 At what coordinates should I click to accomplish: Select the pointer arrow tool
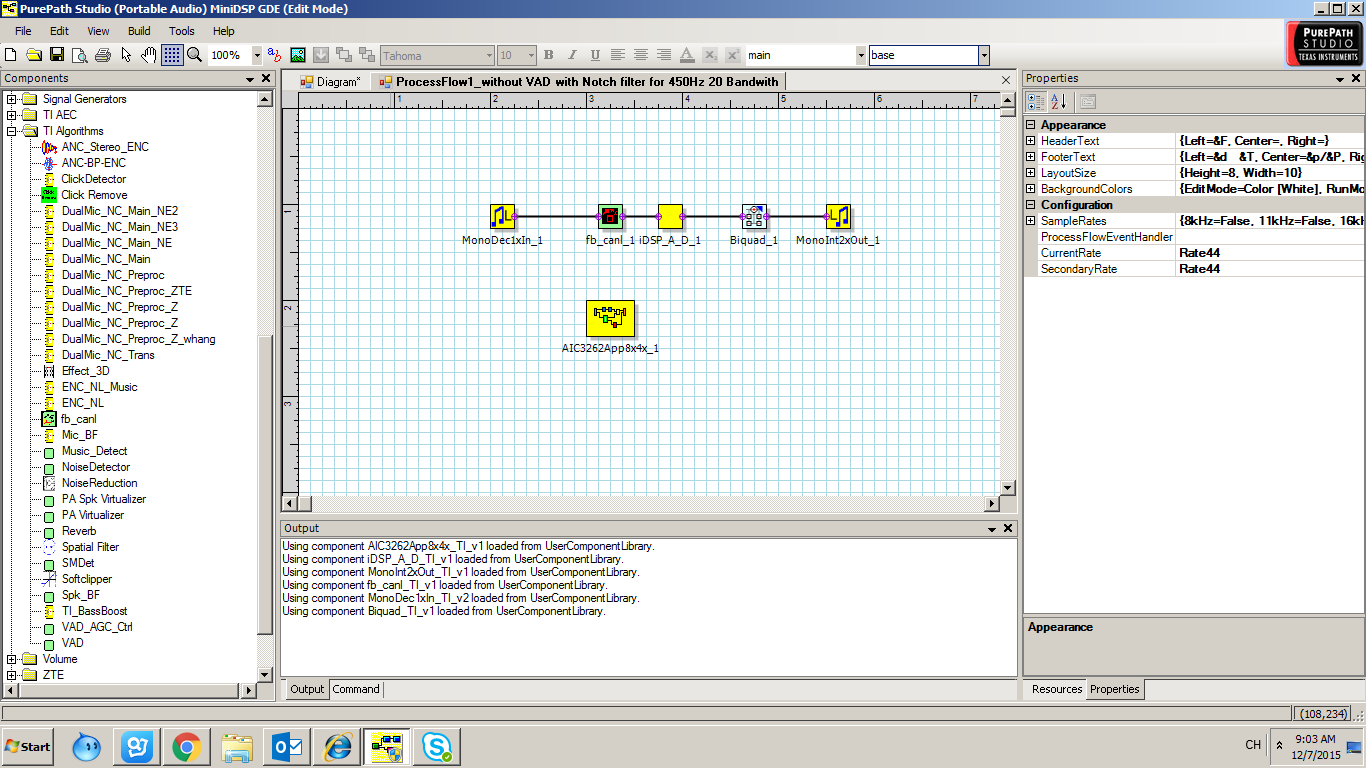point(126,55)
